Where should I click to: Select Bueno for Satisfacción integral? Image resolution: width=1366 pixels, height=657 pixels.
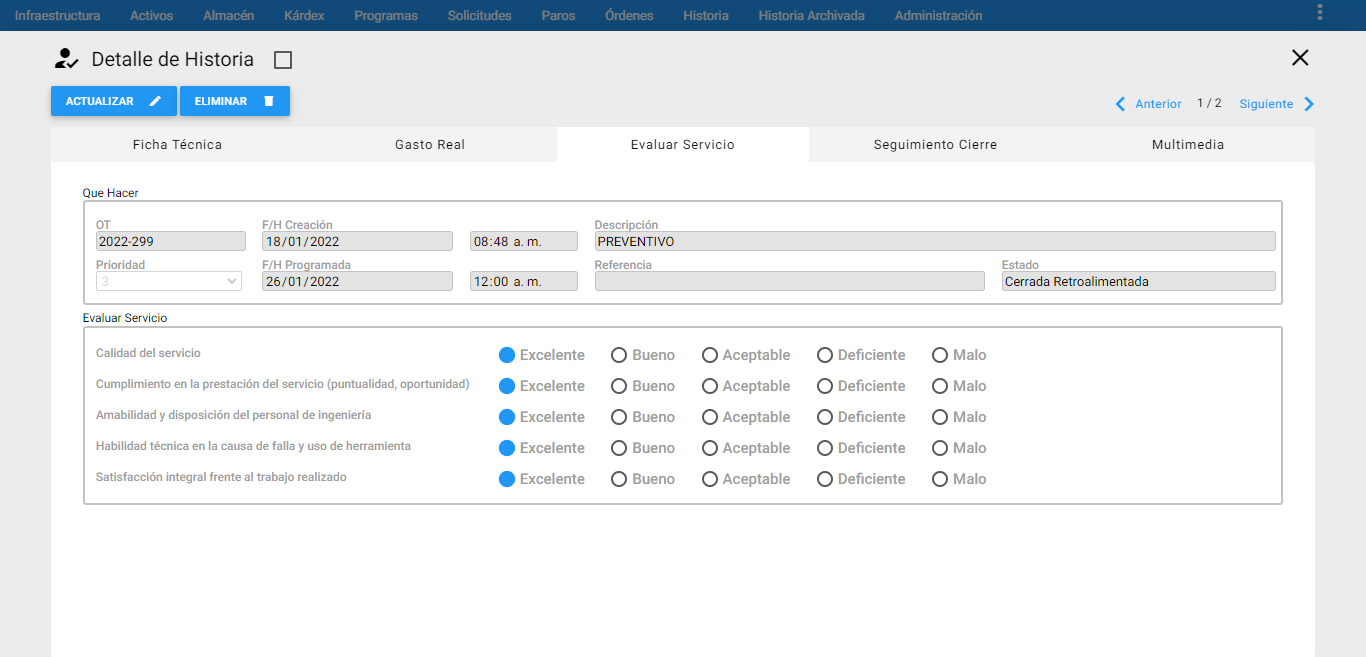coord(619,479)
